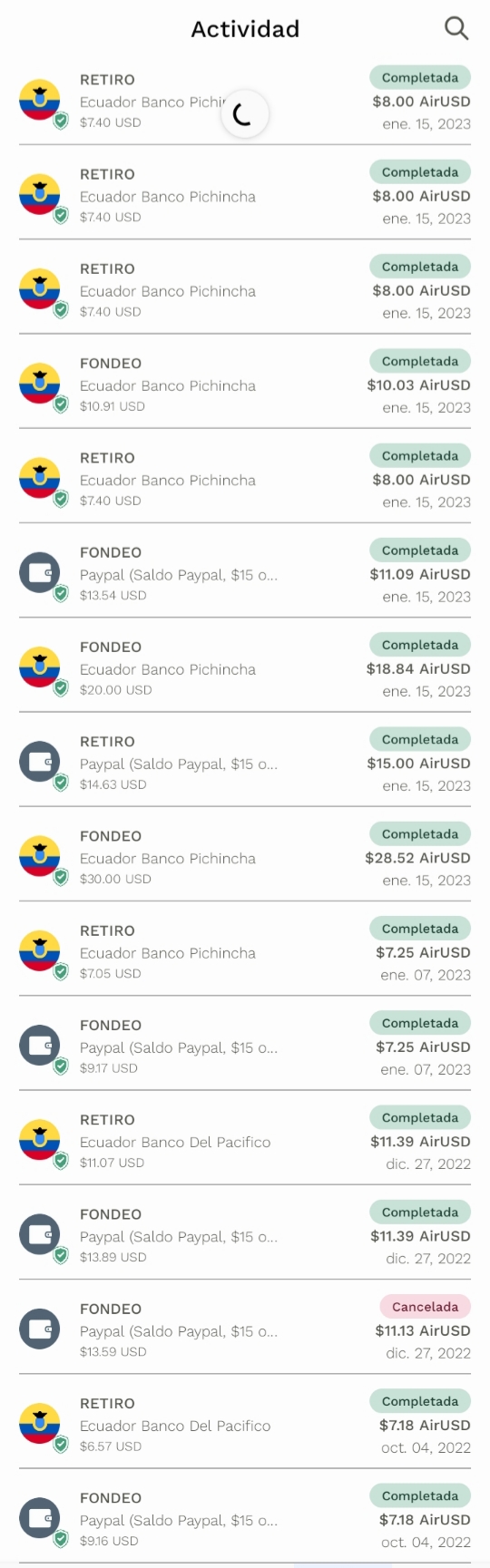Click the wallet icon beside $11.09 AirUSD fondeo
This screenshot has height=1568, width=490.
click(40, 572)
